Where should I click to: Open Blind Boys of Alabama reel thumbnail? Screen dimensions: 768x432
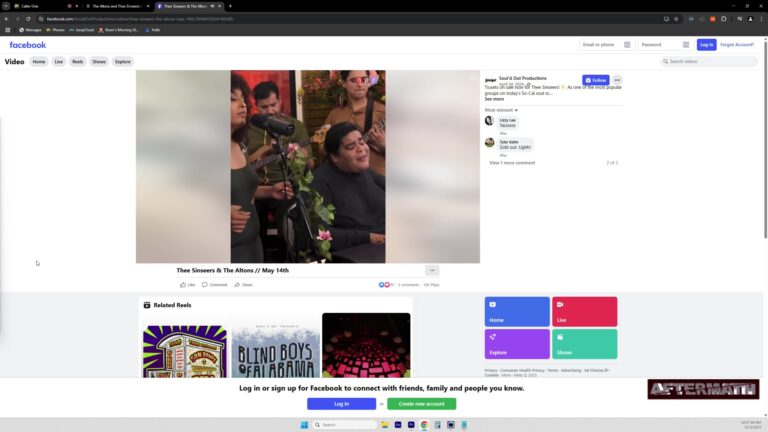[275, 345]
